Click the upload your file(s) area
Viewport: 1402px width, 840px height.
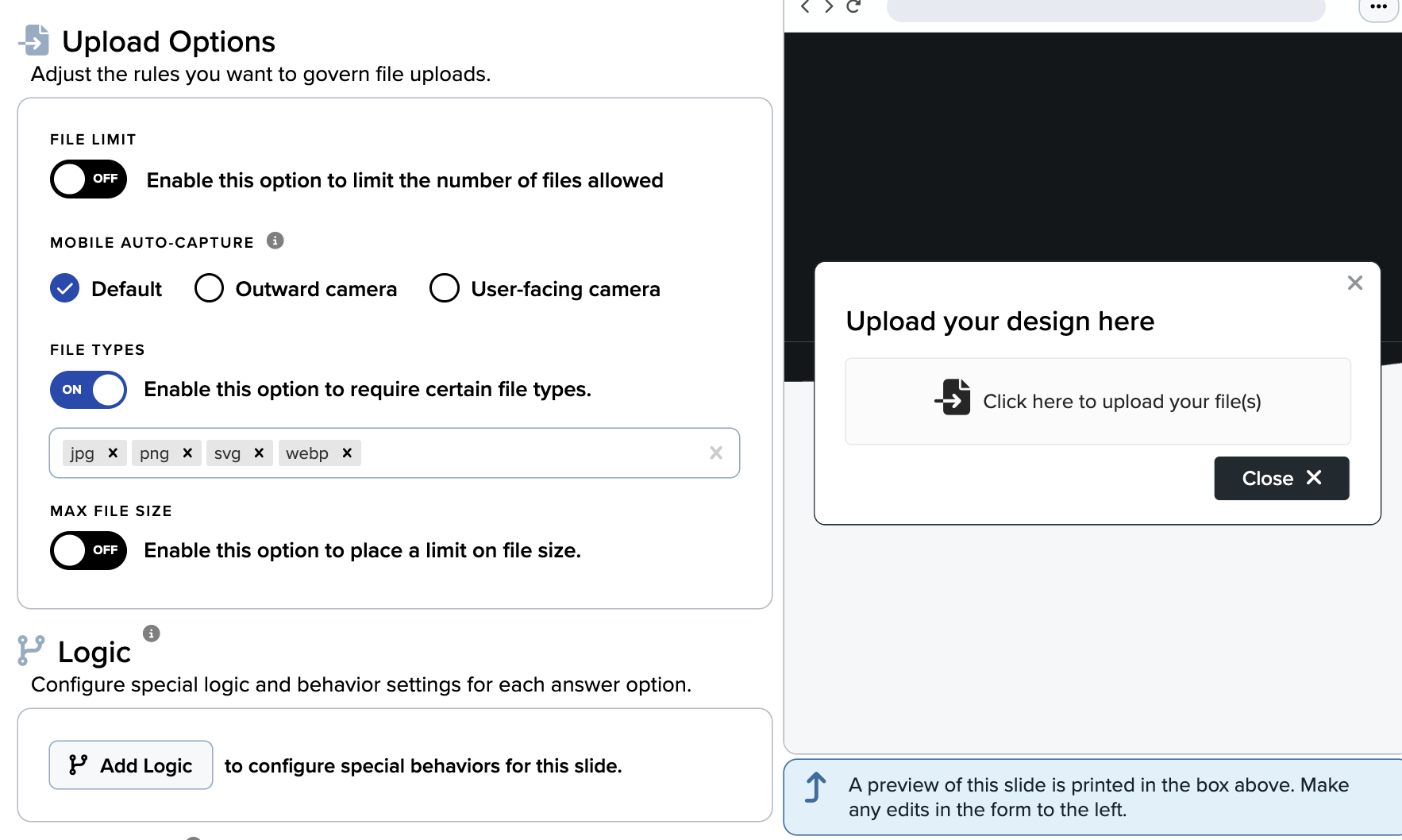[1098, 402]
